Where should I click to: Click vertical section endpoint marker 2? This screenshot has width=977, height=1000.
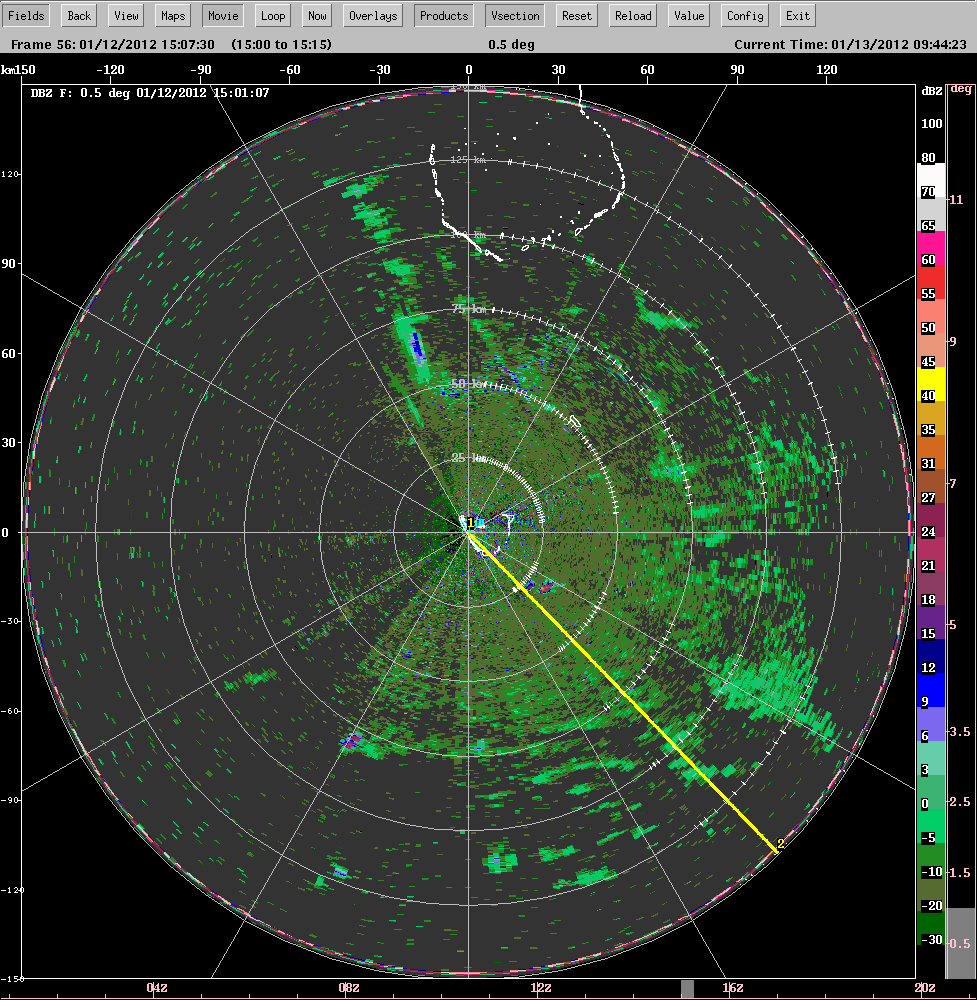[780, 844]
